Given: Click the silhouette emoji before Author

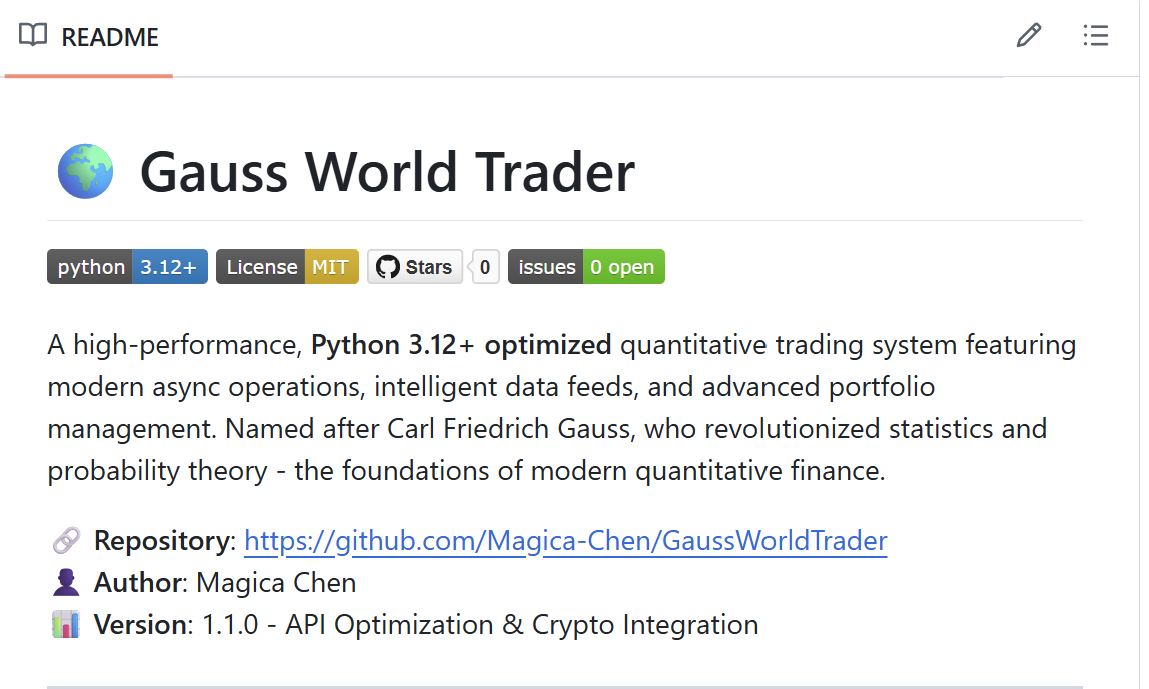Looking at the screenshot, I should point(65,583).
